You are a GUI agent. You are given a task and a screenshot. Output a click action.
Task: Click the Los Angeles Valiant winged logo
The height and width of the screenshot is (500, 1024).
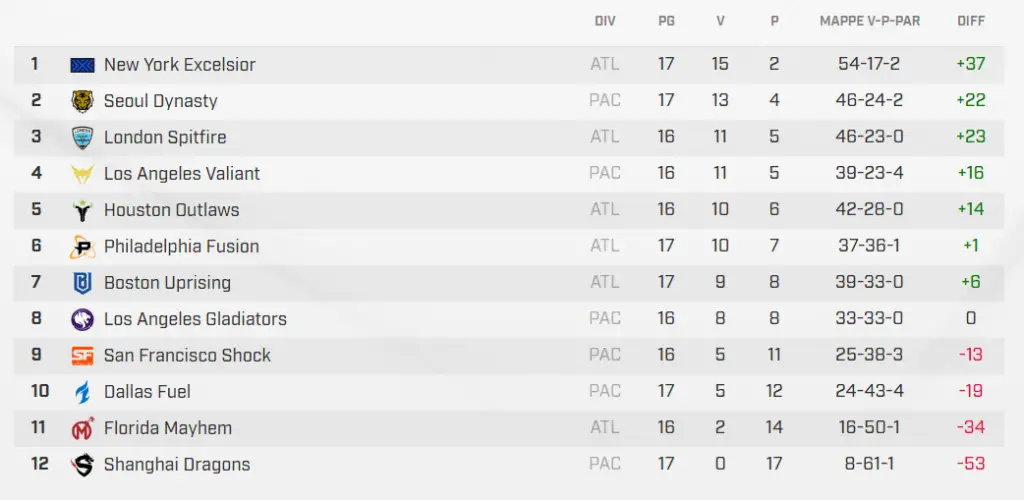pyautogui.click(x=82, y=174)
